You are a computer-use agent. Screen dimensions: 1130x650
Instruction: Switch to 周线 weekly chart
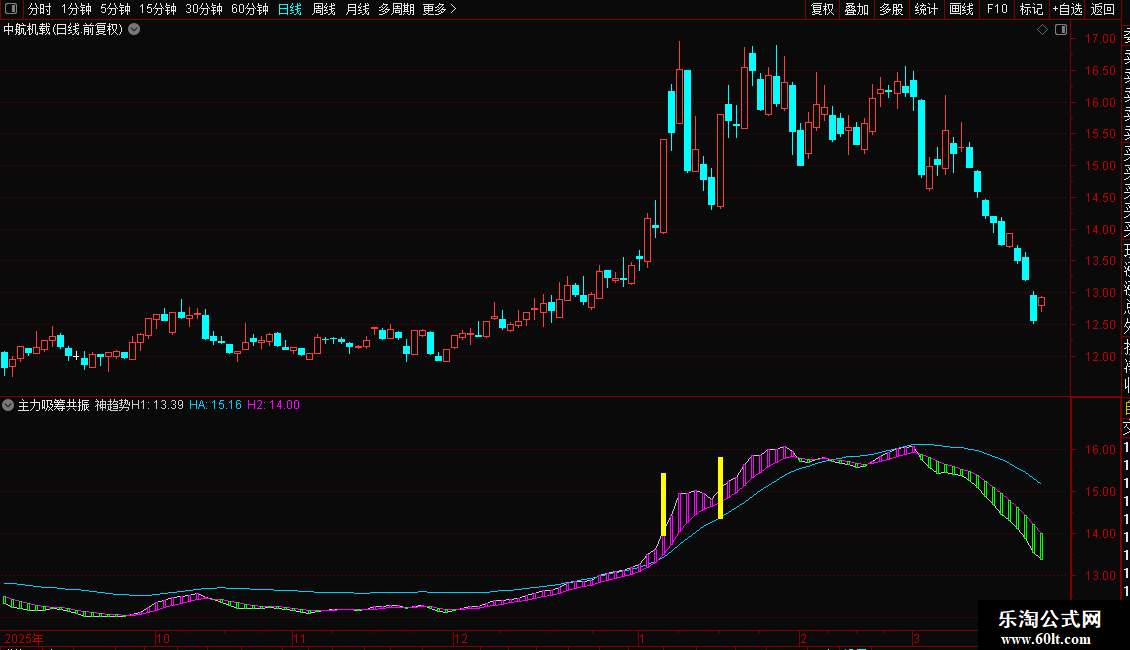click(x=324, y=9)
